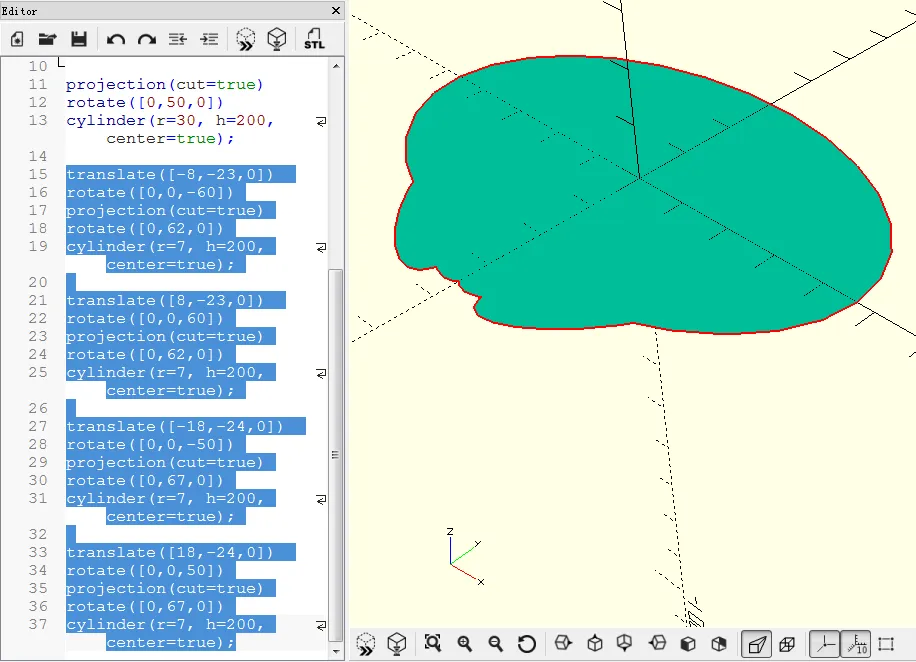
Task: Toggle Orthogonal projection mode
Action: [787, 644]
